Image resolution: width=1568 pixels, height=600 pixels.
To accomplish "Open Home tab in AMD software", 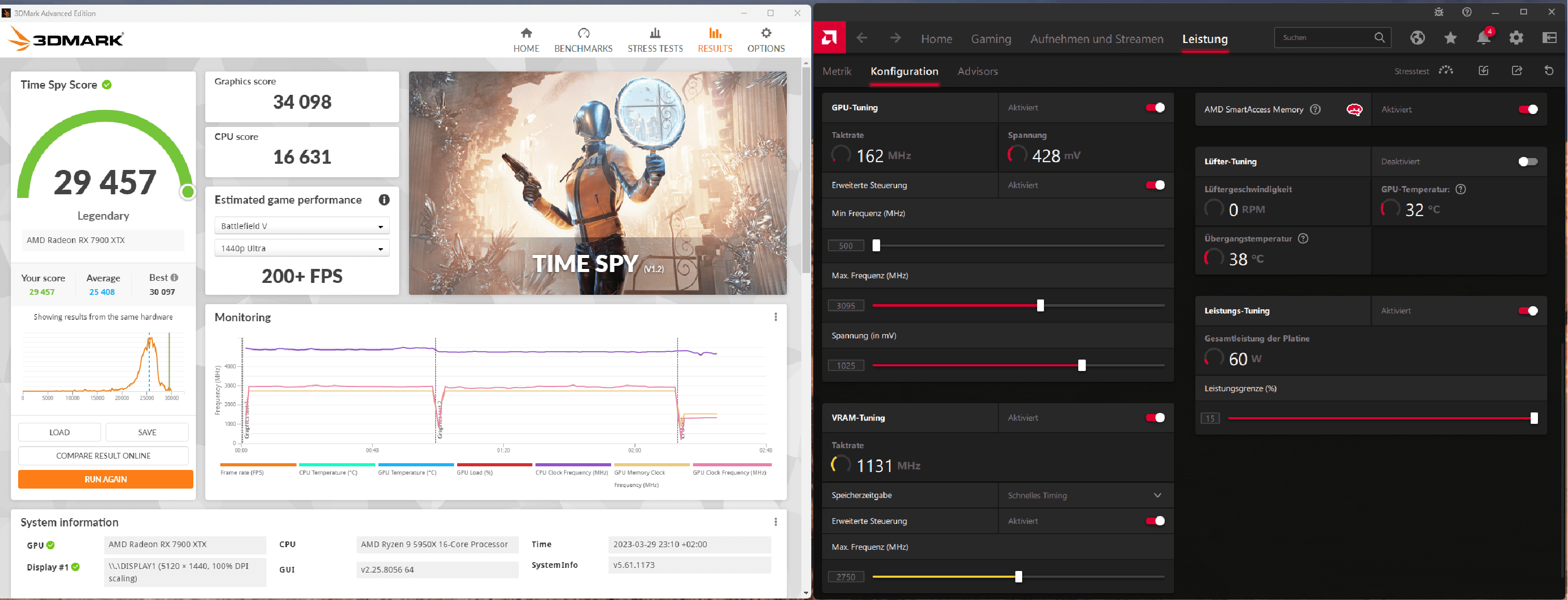I will point(936,39).
